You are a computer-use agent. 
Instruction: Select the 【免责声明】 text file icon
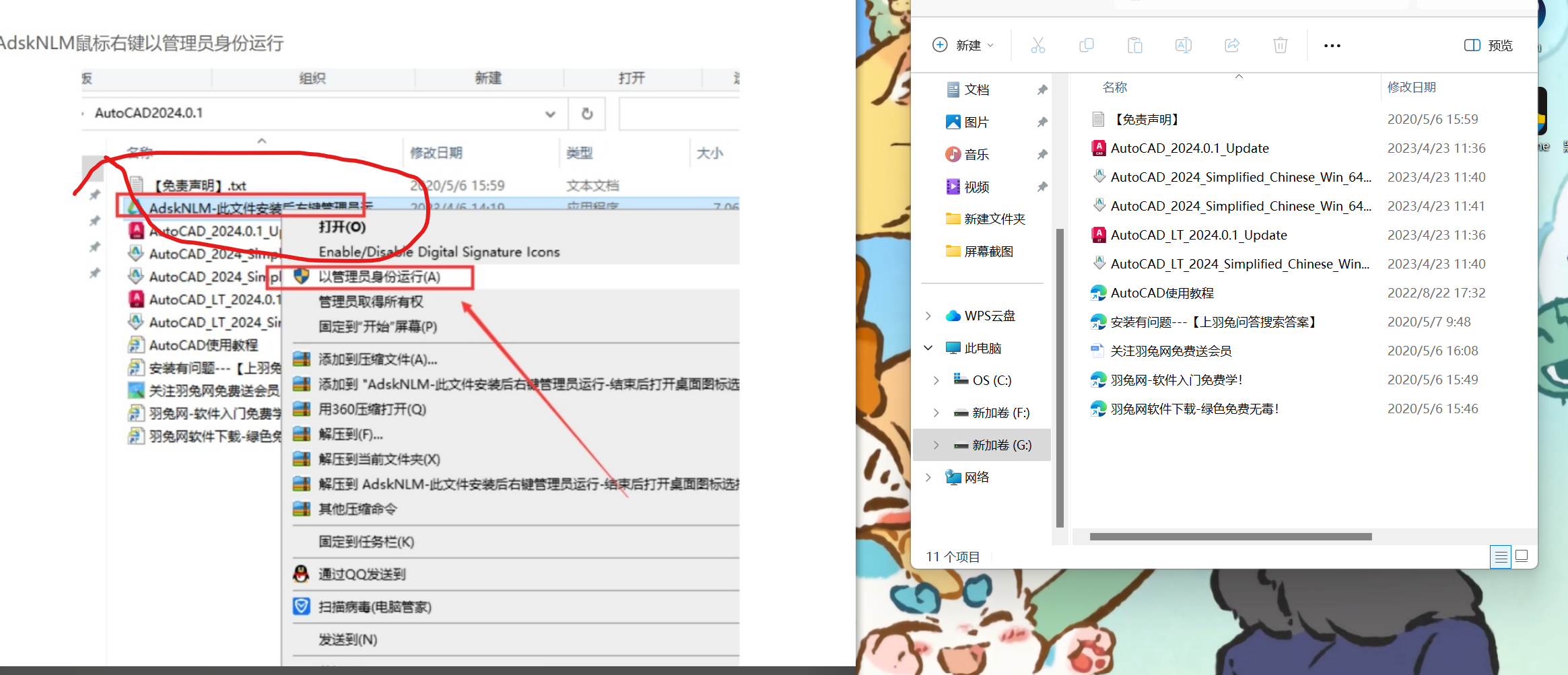coord(1098,119)
